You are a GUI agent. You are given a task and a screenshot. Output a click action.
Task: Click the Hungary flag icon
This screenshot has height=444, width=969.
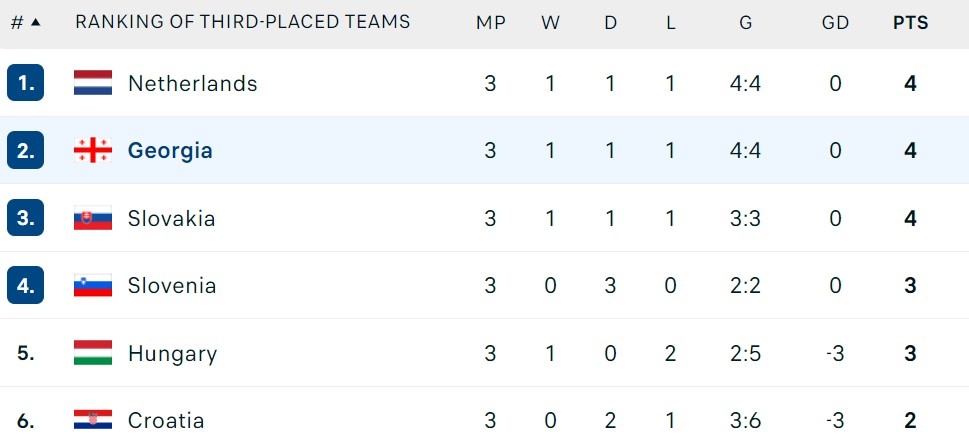point(93,353)
